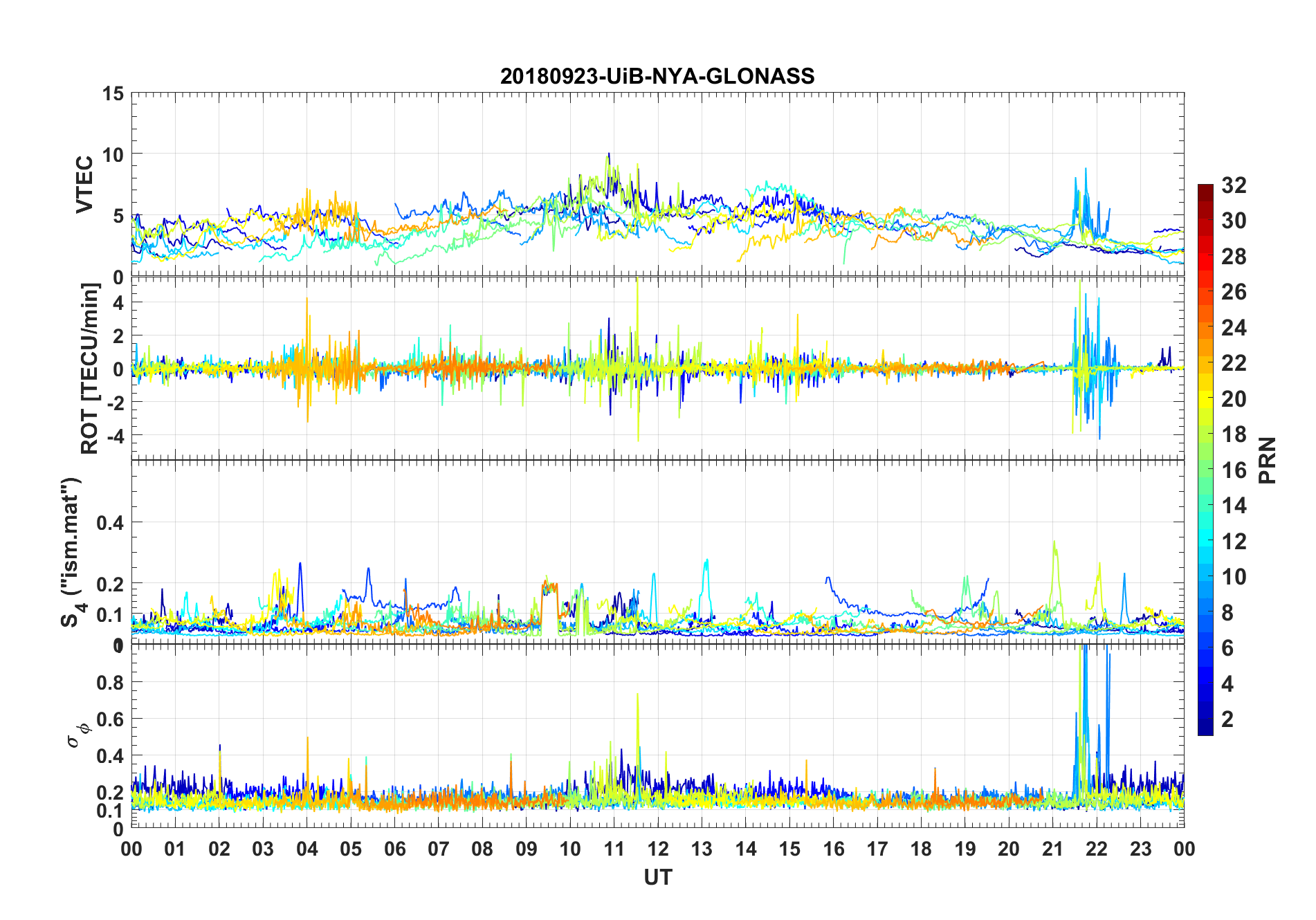
Task: Click the sigma phi spike near 11:30 UT
Action: point(637,699)
